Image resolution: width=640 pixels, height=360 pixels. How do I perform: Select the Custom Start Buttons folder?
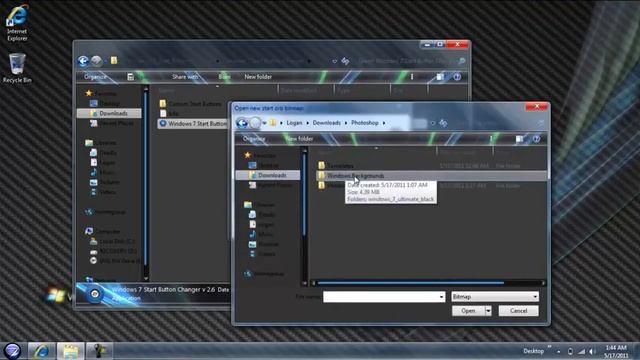tap(191, 104)
